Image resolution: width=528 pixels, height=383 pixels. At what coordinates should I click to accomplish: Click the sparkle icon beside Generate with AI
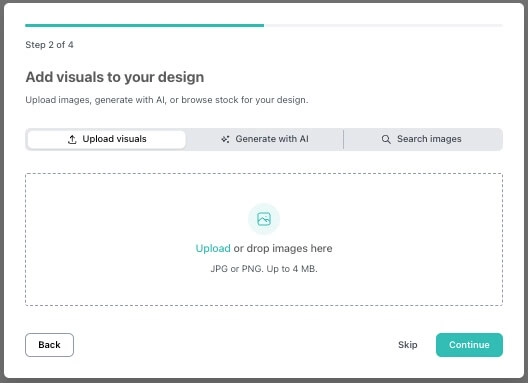[x=225, y=139]
